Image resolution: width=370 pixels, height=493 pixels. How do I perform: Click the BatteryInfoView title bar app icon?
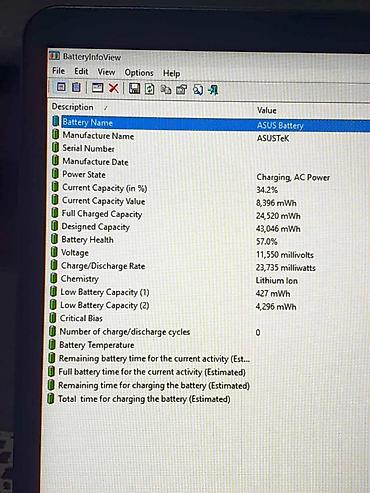click(54, 56)
